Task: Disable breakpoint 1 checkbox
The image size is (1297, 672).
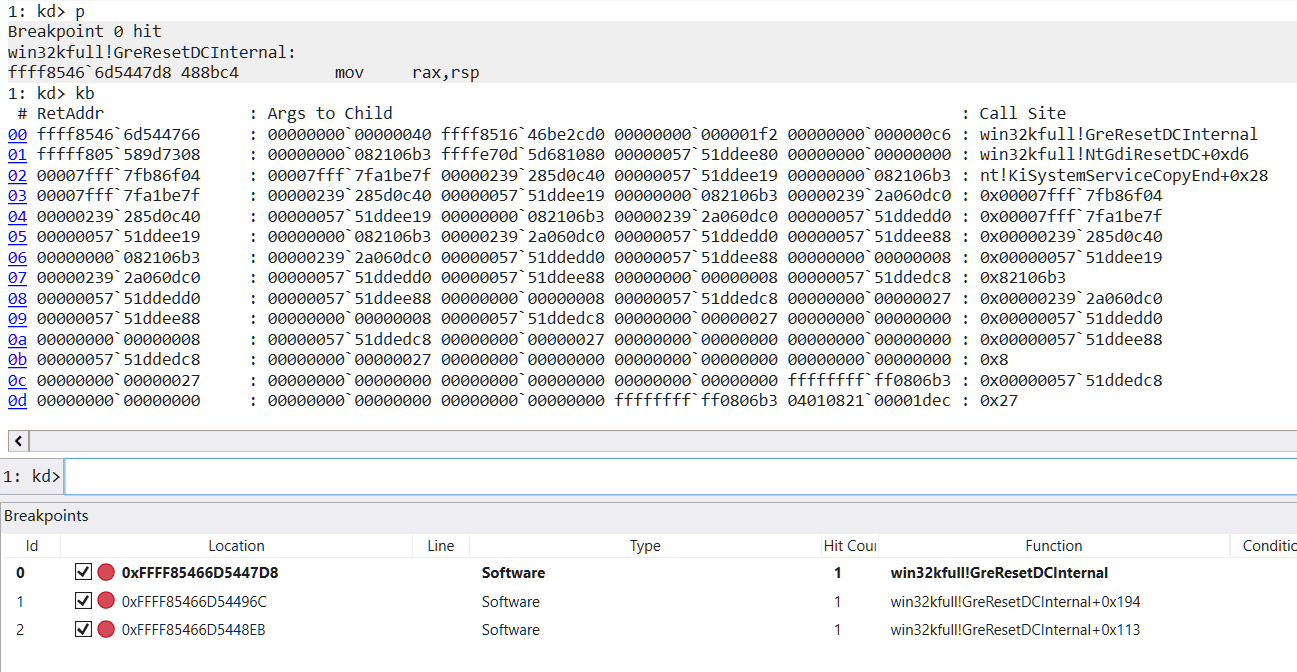Action: click(x=84, y=601)
